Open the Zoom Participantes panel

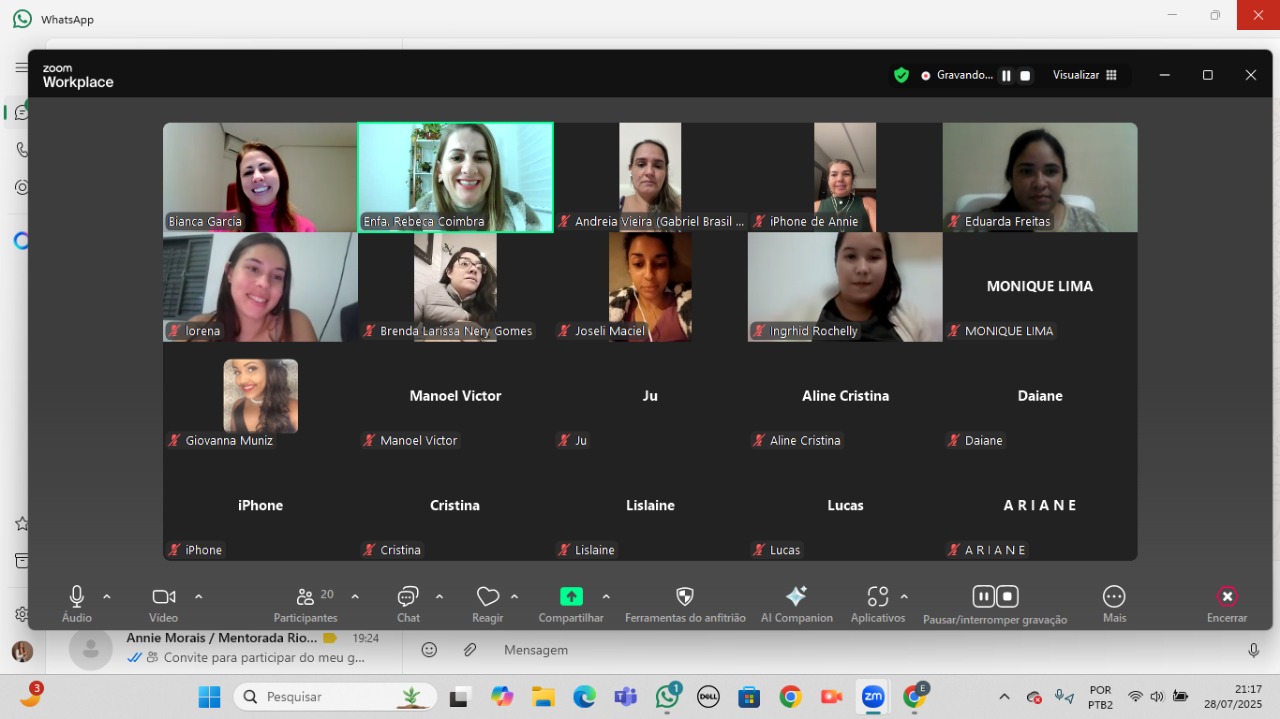305,604
